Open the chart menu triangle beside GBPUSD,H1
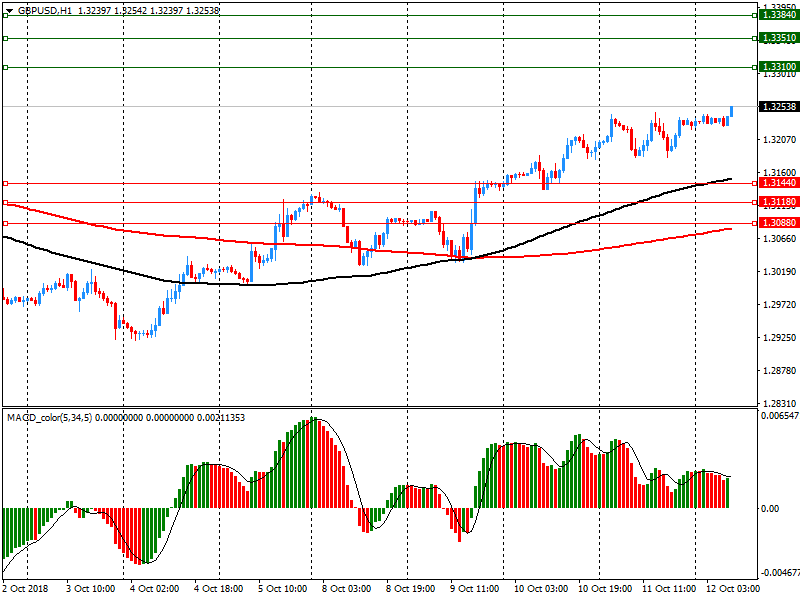Image resolution: width=800 pixels, height=600 pixels. tap(8, 9)
